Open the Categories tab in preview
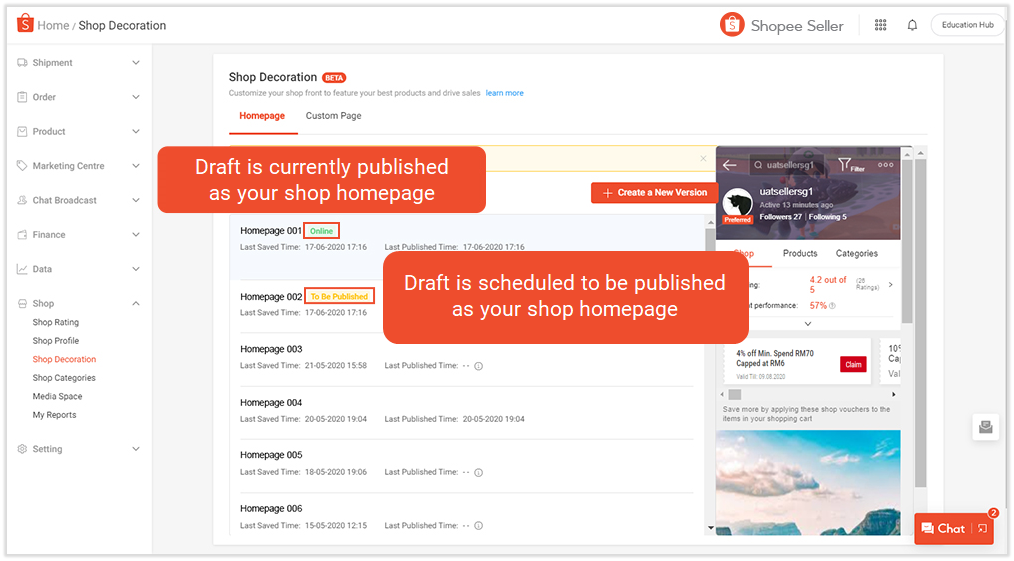This screenshot has height=561, width=1014. (856, 253)
